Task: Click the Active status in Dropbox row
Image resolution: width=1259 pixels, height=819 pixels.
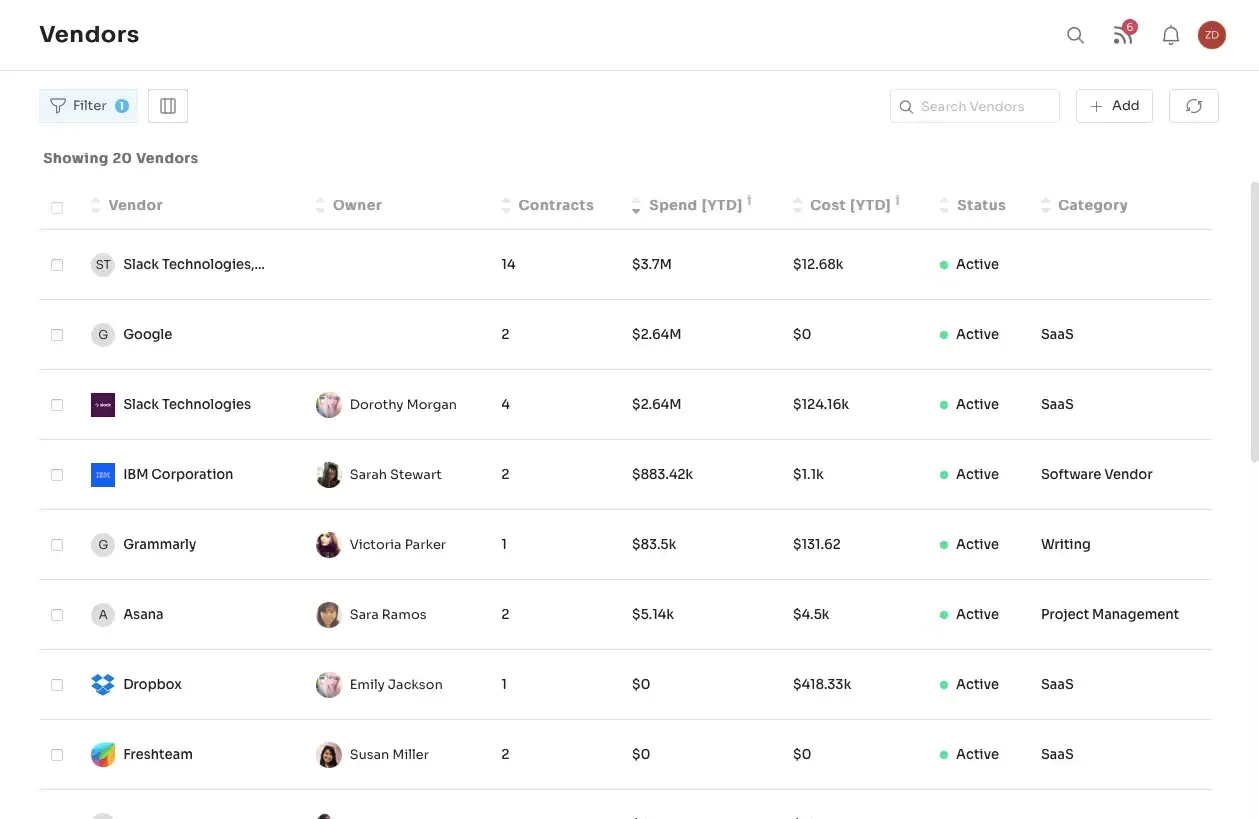Action: tap(969, 685)
